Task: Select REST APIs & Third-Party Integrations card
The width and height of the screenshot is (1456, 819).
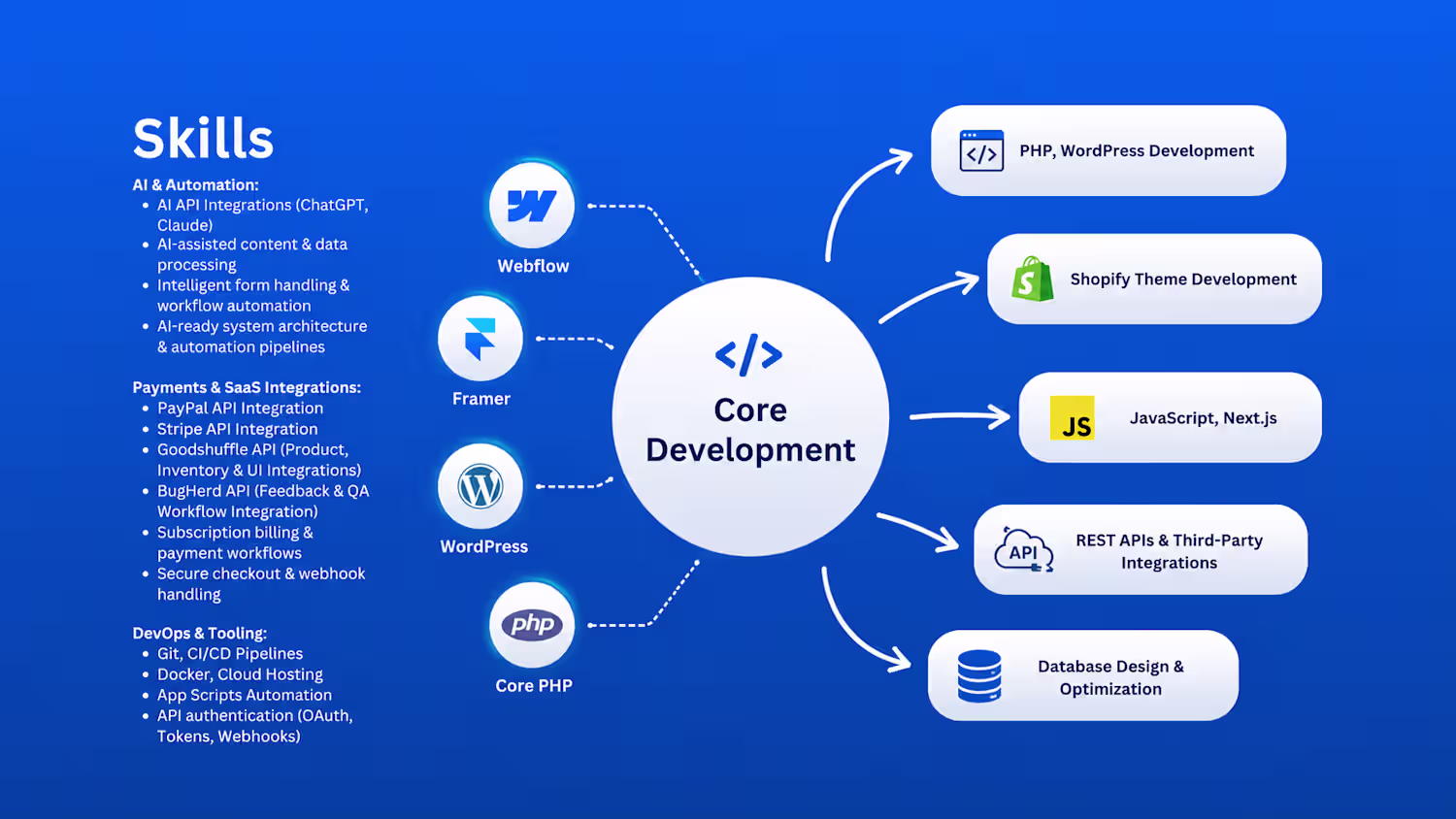Action: 1141,549
